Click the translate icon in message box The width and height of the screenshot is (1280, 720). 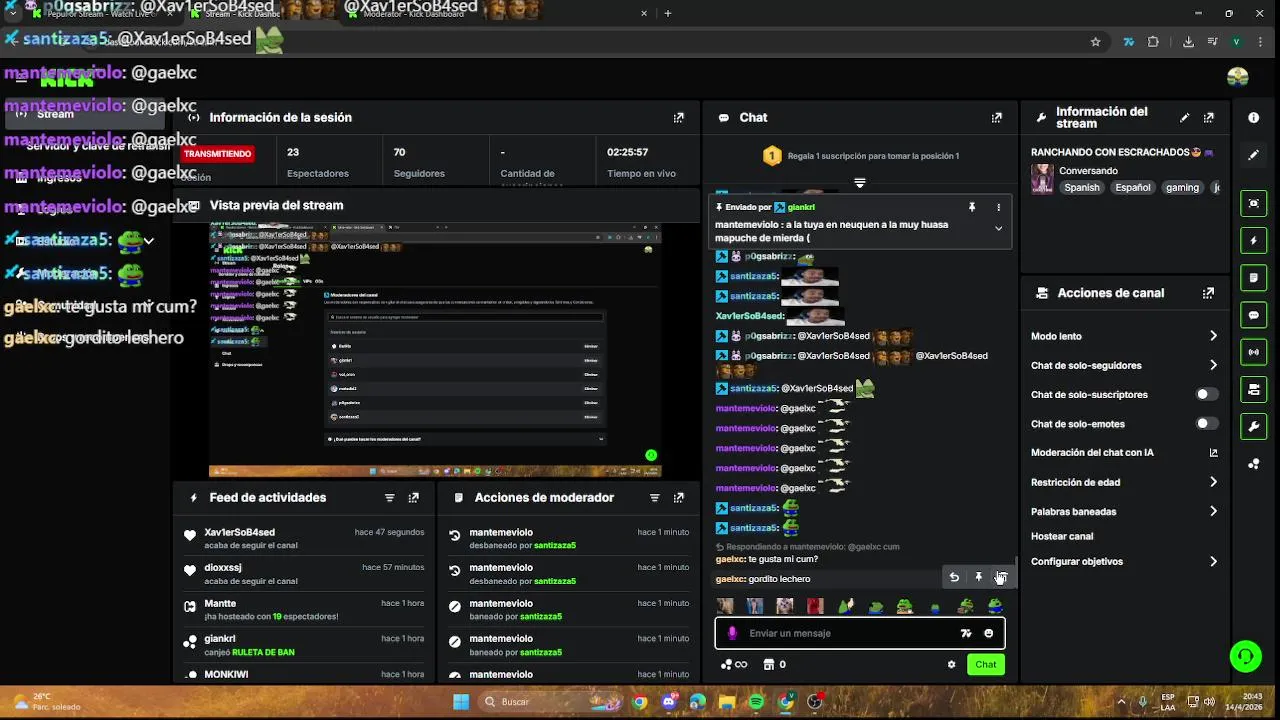[x=966, y=633]
